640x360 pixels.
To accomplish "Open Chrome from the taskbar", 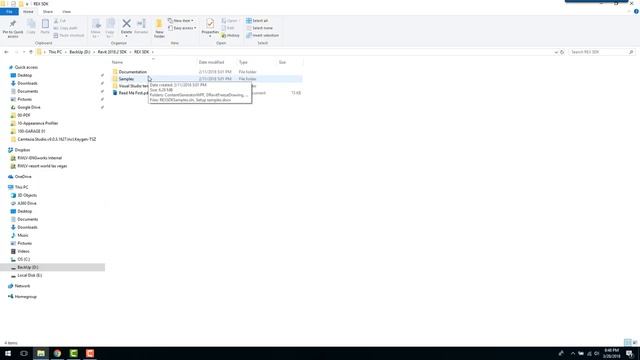I will tap(57, 353).
